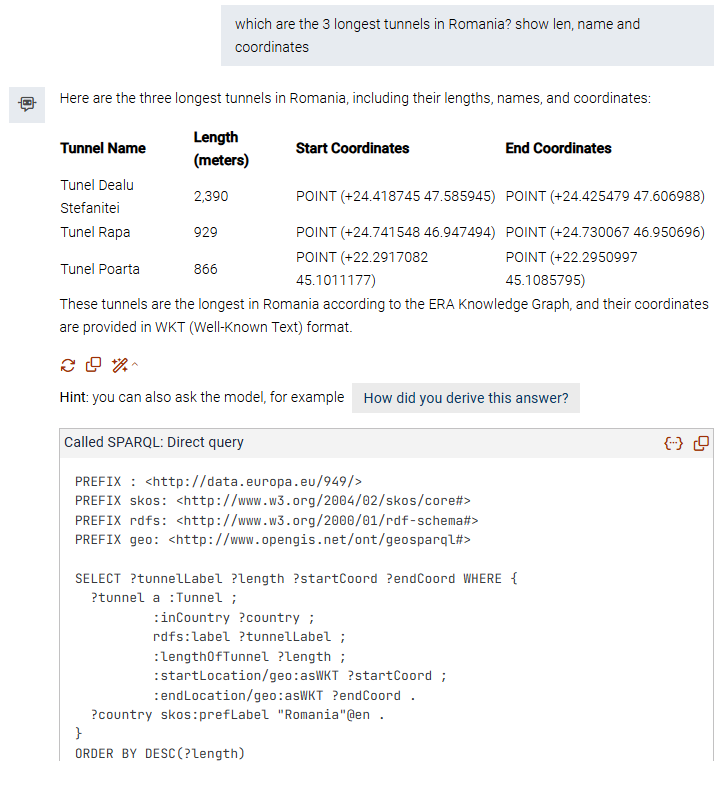Click the regenerate response icon
The width and height of the screenshot is (721, 790).
[67, 363]
